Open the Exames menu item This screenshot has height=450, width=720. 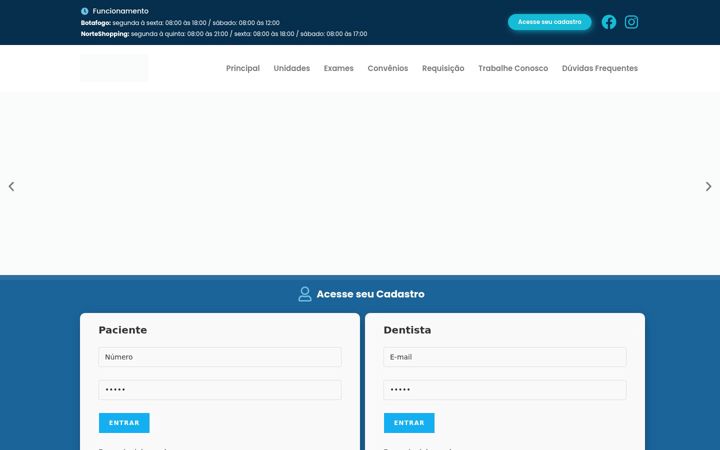[x=338, y=68]
